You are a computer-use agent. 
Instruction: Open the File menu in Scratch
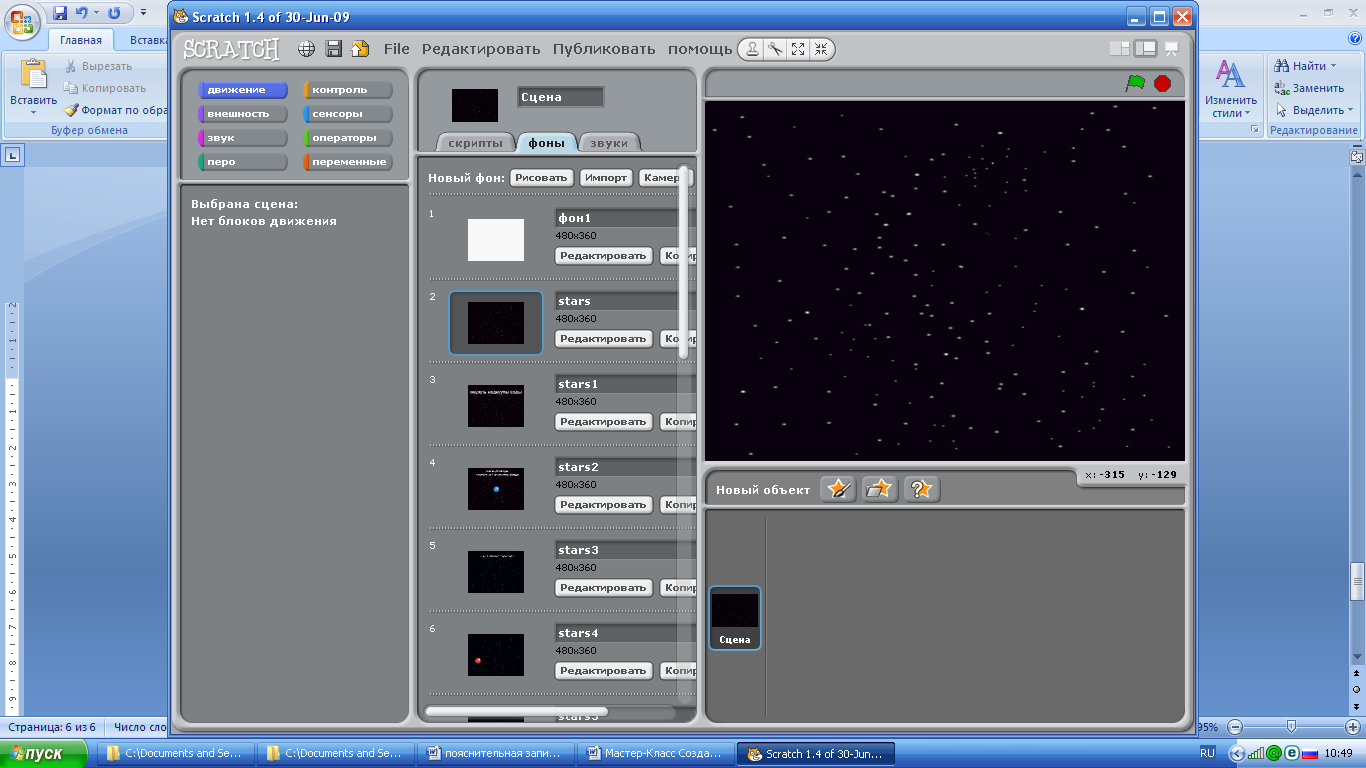tap(396, 49)
